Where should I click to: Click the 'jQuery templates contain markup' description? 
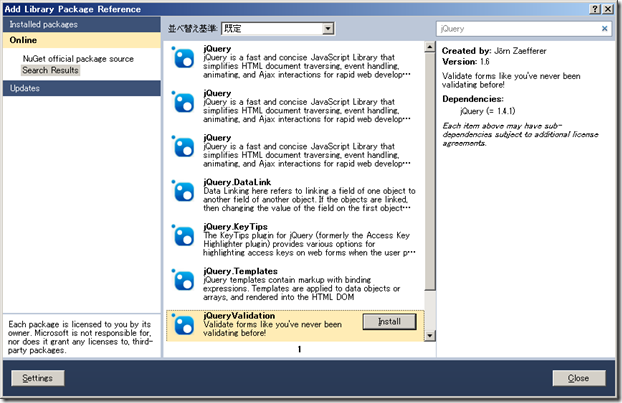(x=301, y=288)
